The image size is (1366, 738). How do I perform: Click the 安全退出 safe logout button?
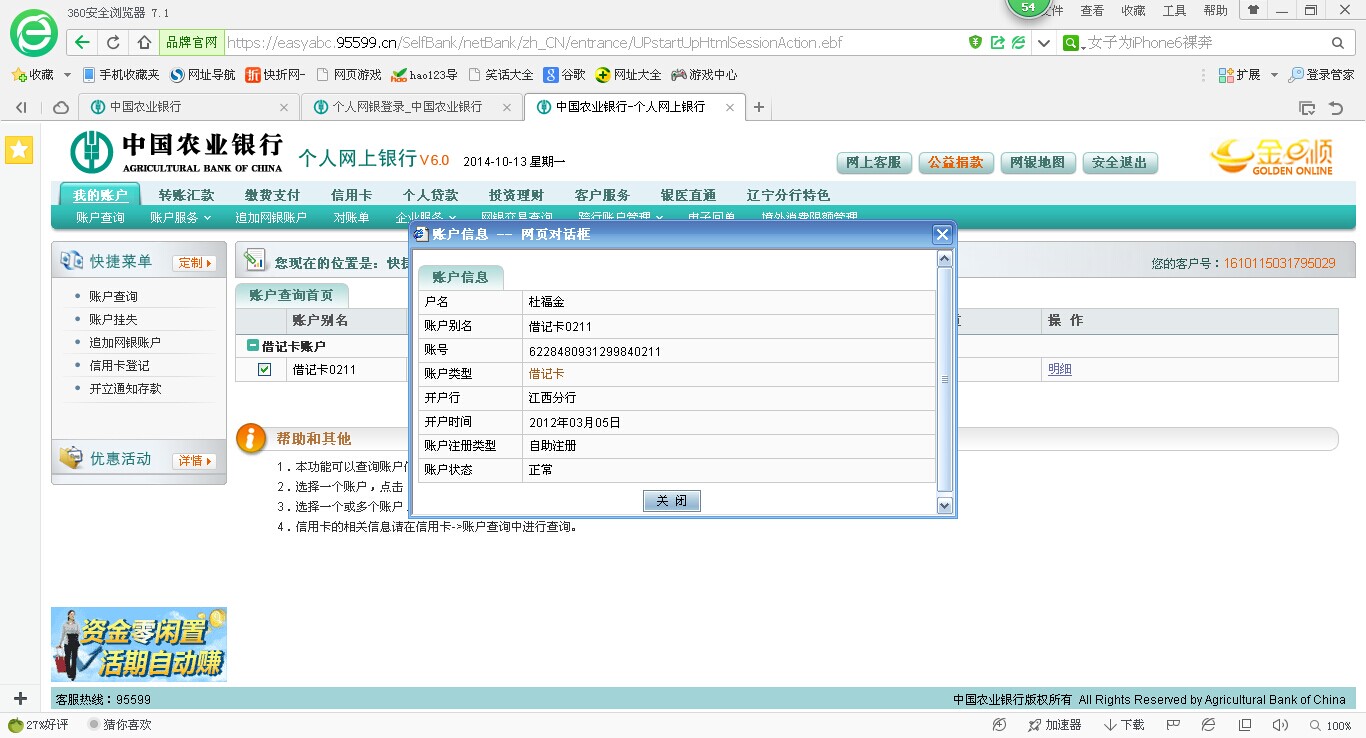(x=1119, y=162)
